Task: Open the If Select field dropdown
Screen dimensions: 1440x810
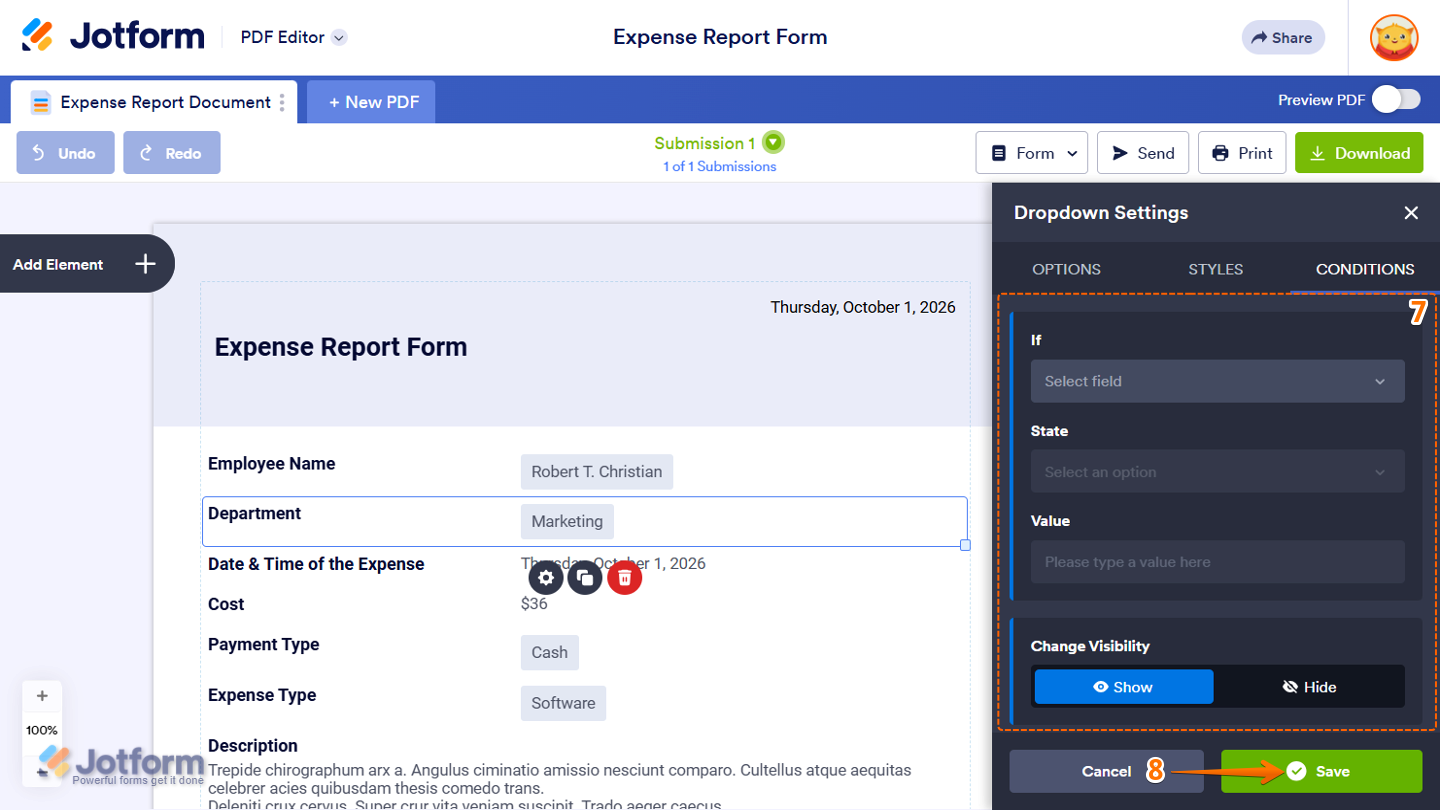Action: pos(1217,381)
